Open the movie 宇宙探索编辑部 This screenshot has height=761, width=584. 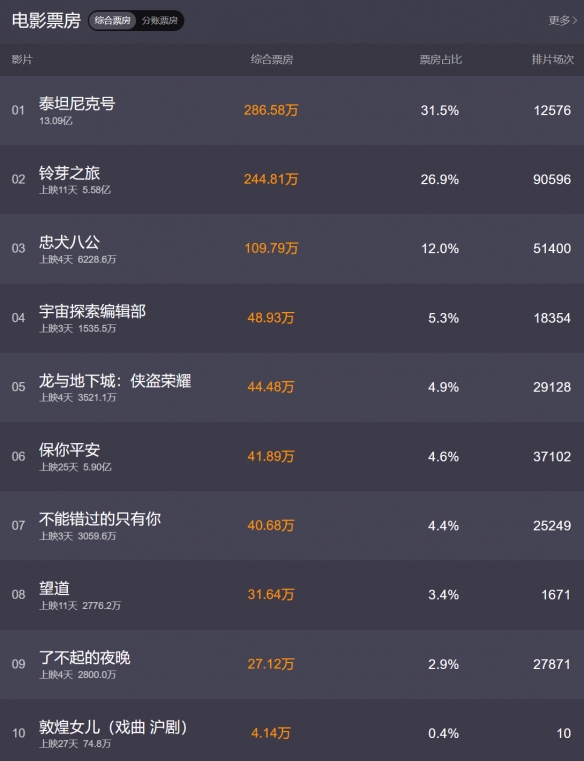point(92,311)
